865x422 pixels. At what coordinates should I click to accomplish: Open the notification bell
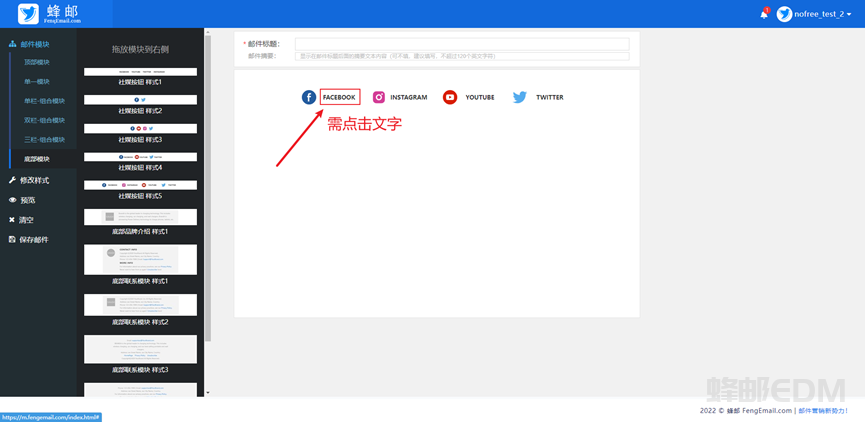(764, 14)
